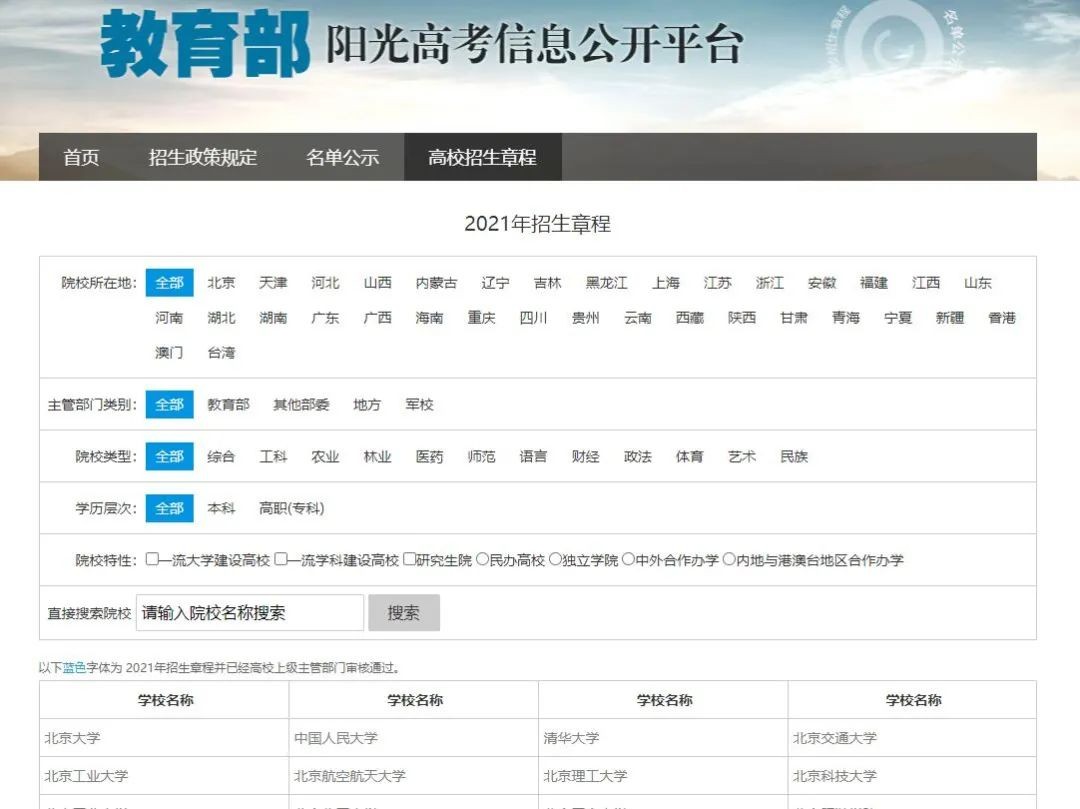Screen dimensions: 1080x809
Task: Filter location by 江苏
Action: coord(717,283)
